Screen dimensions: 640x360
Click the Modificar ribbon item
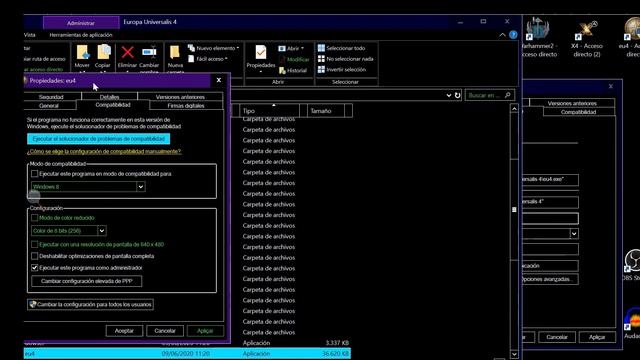[294, 60]
